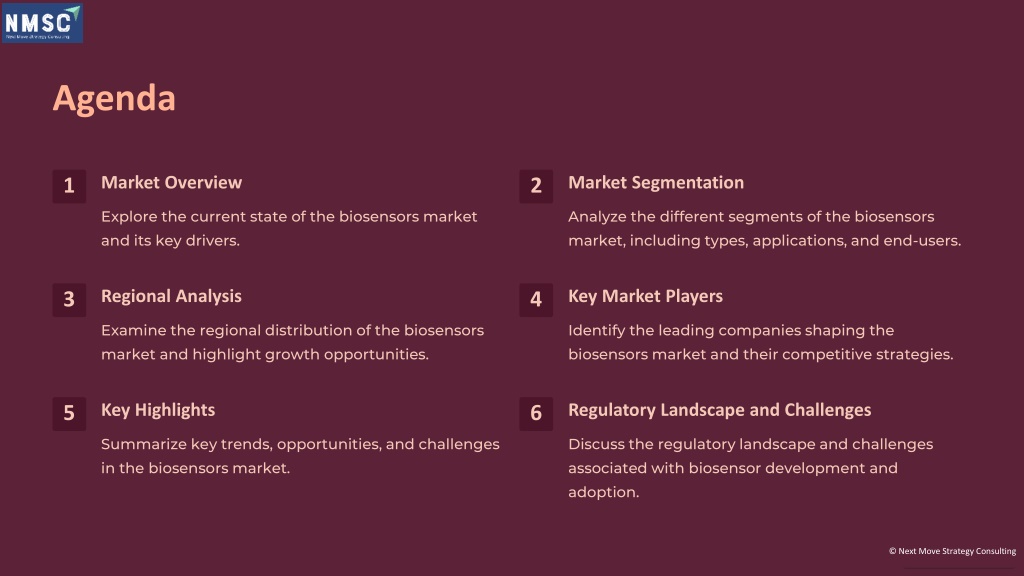1024x576 pixels.
Task: Click the 'Identify the leading companies' text
Action: click(x=761, y=342)
